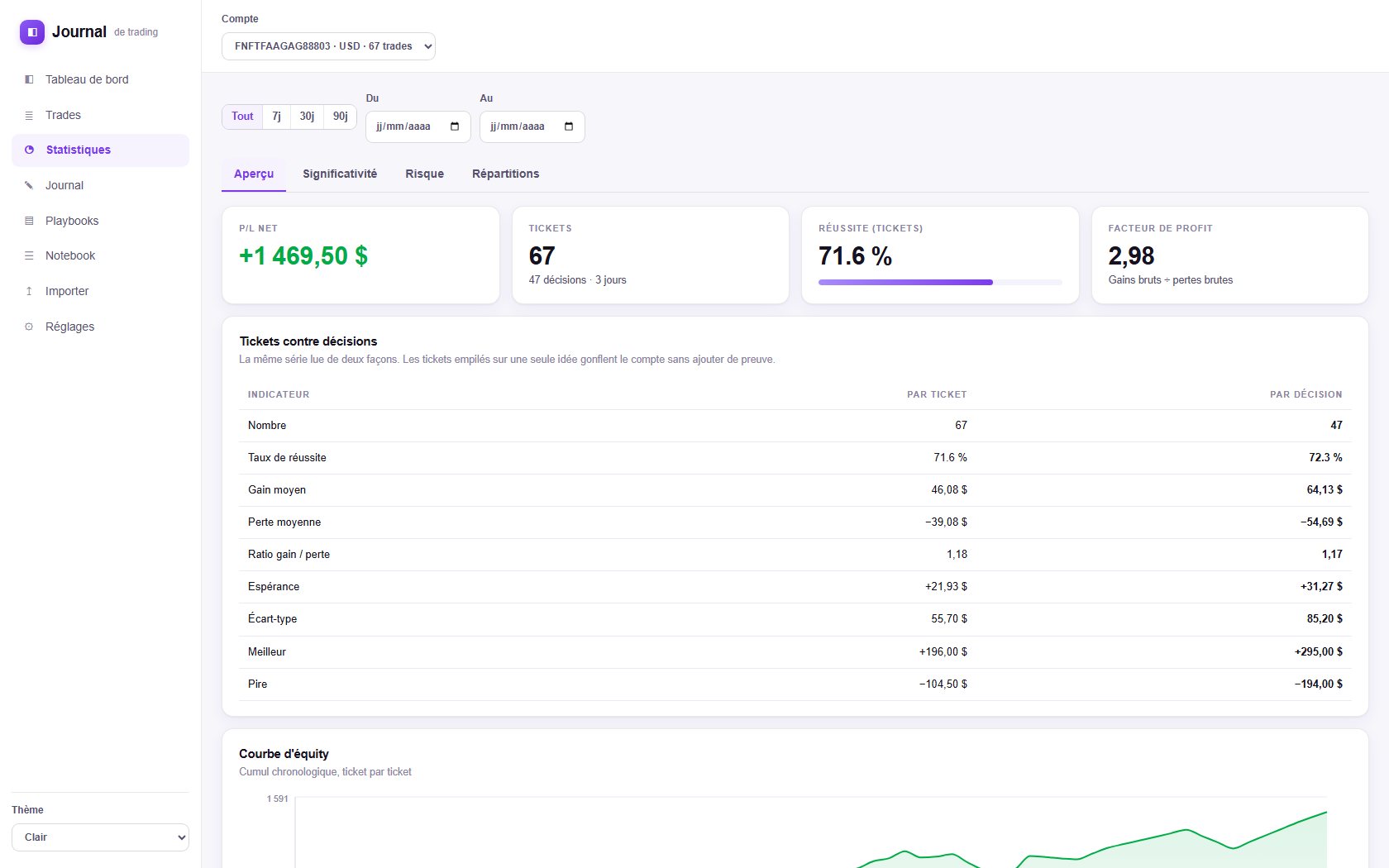Viewport: 1389px width, 868px height.
Task: Click the Ratio gain / perte row label
Action: [x=289, y=555]
